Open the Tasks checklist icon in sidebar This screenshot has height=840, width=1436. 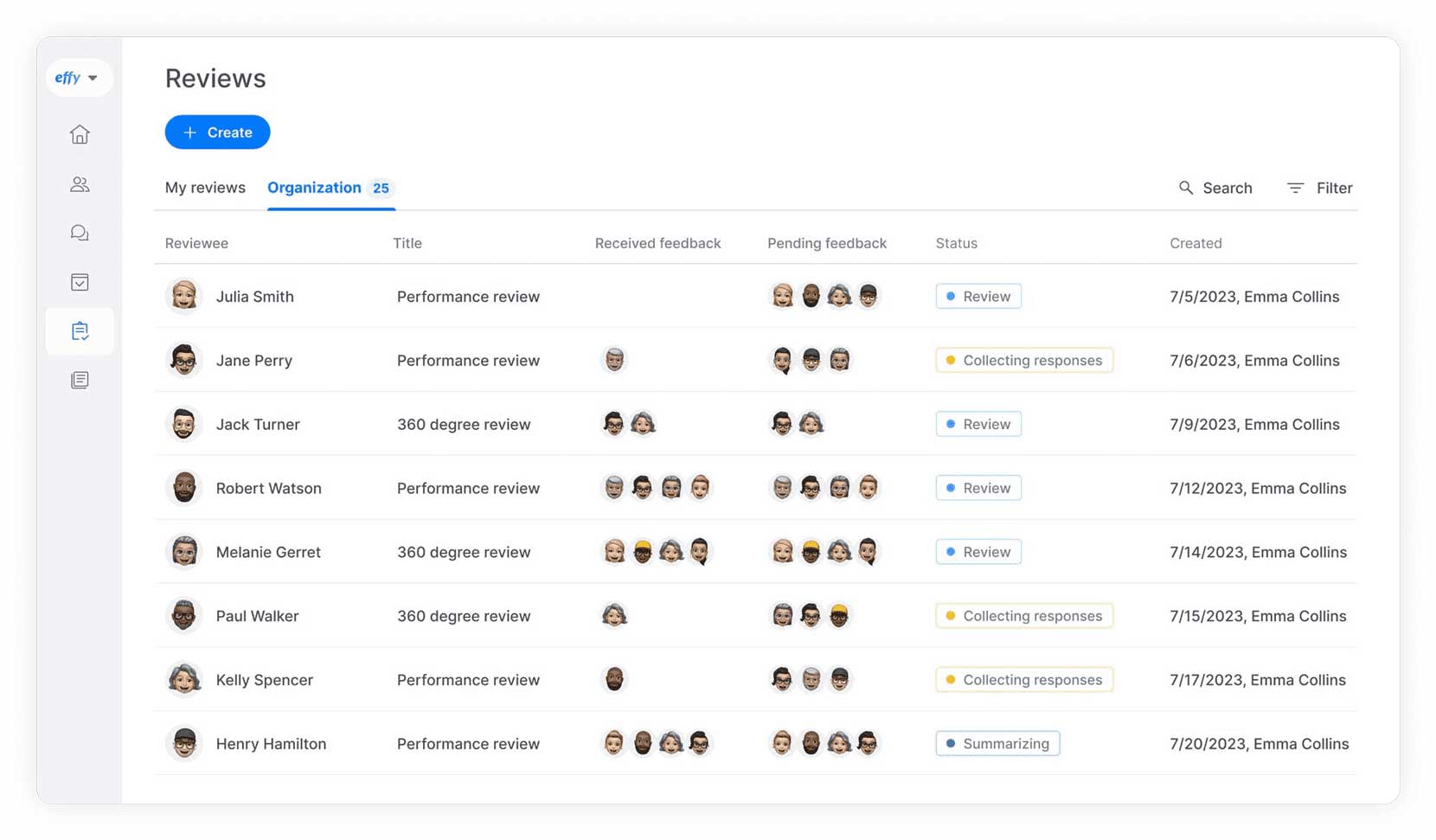coord(79,281)
